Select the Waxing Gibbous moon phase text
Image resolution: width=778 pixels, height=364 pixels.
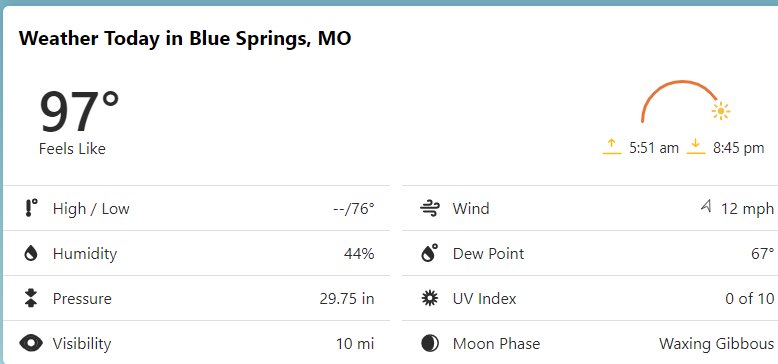(x=716, y=344)
